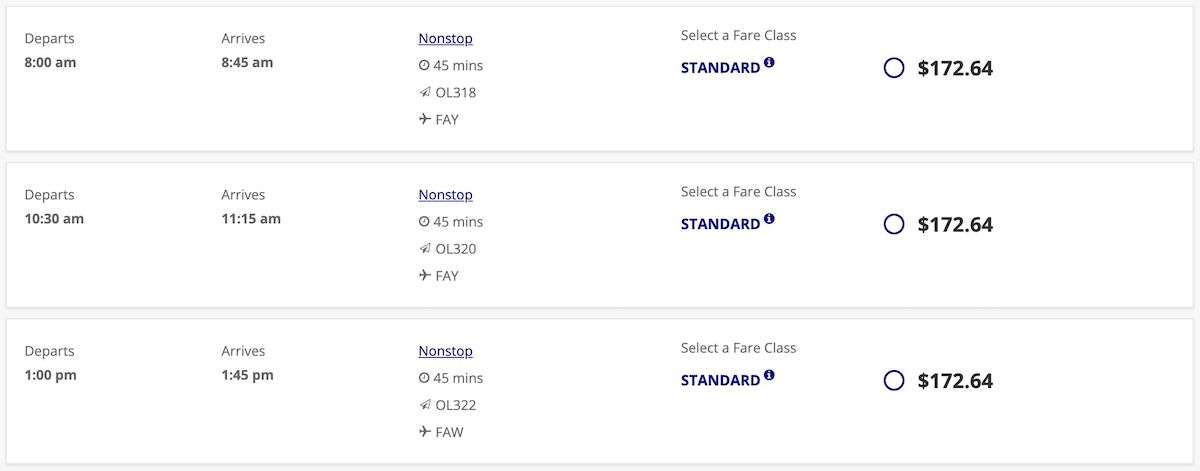Click info icon next to 8:00 am STANDARD fare
Image resolution: width=1200 pixels, height=471 pixels.
[769, 63]
